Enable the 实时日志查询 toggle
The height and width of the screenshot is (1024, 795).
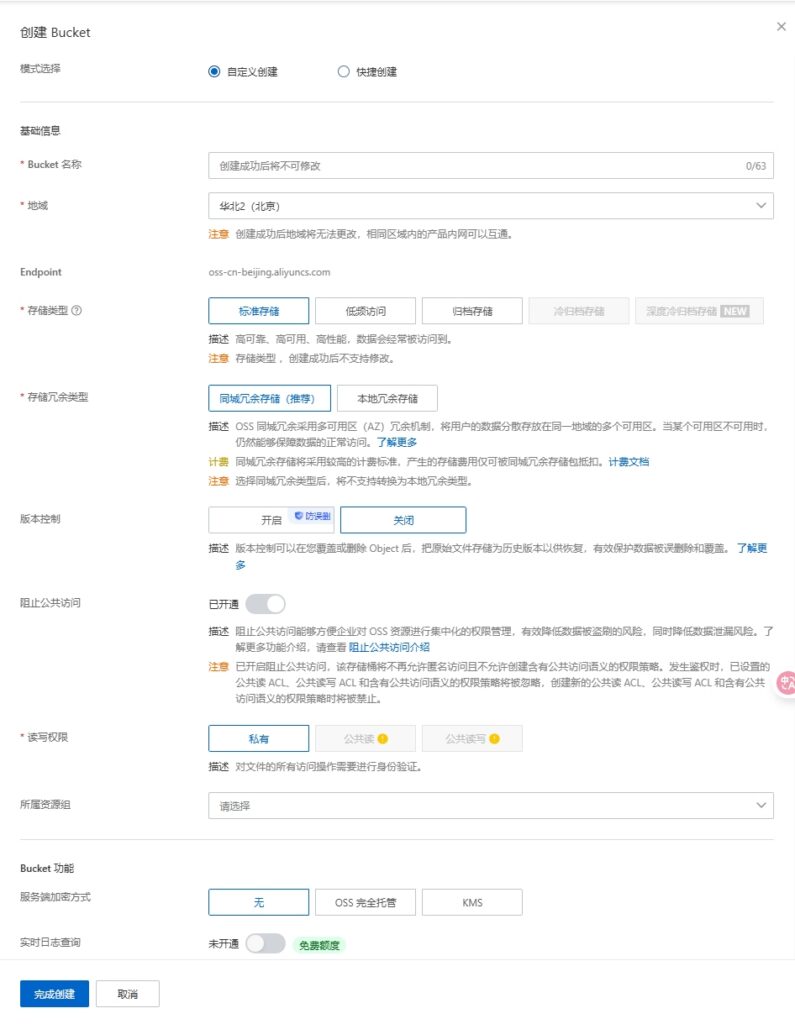pyautogui.click(x=265, y=943)
